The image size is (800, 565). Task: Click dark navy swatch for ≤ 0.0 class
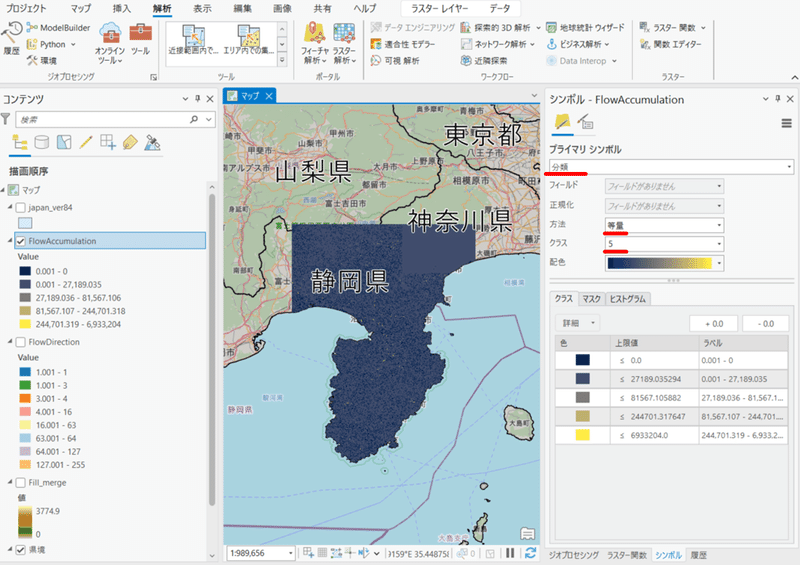coord(582,360)
